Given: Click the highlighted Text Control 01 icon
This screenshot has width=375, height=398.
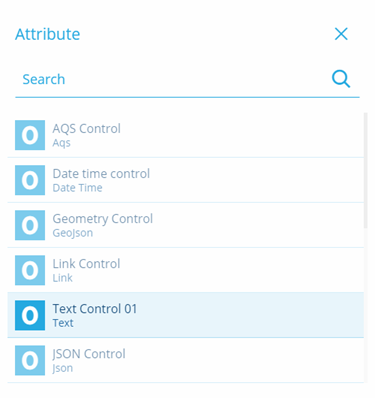Looking at the screenshot, I should click(x=30, y=315).
